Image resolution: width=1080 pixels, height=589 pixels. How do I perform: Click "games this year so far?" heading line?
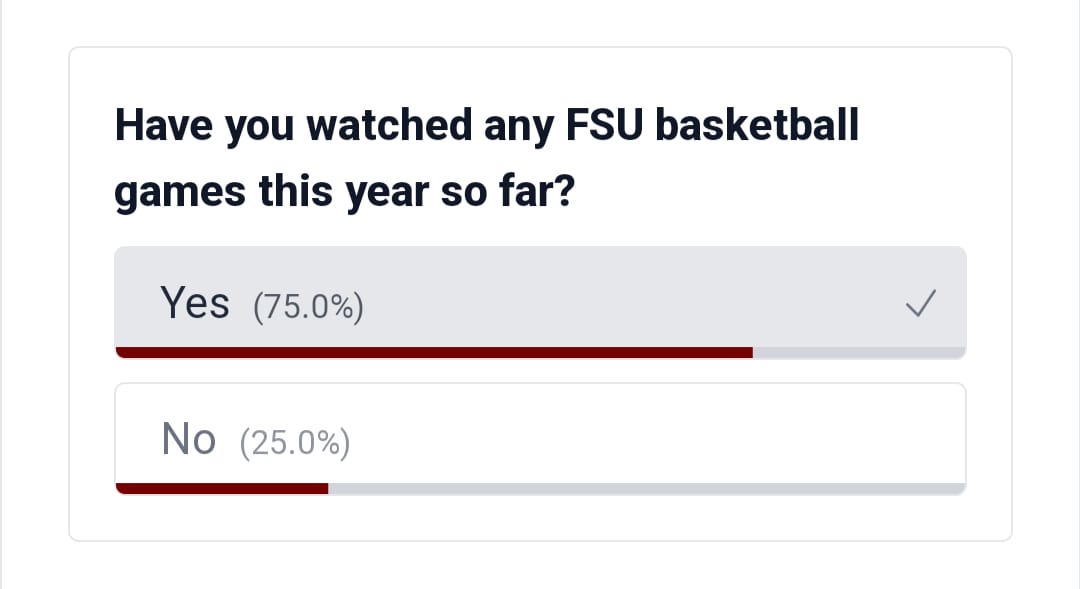pos(344,192)
